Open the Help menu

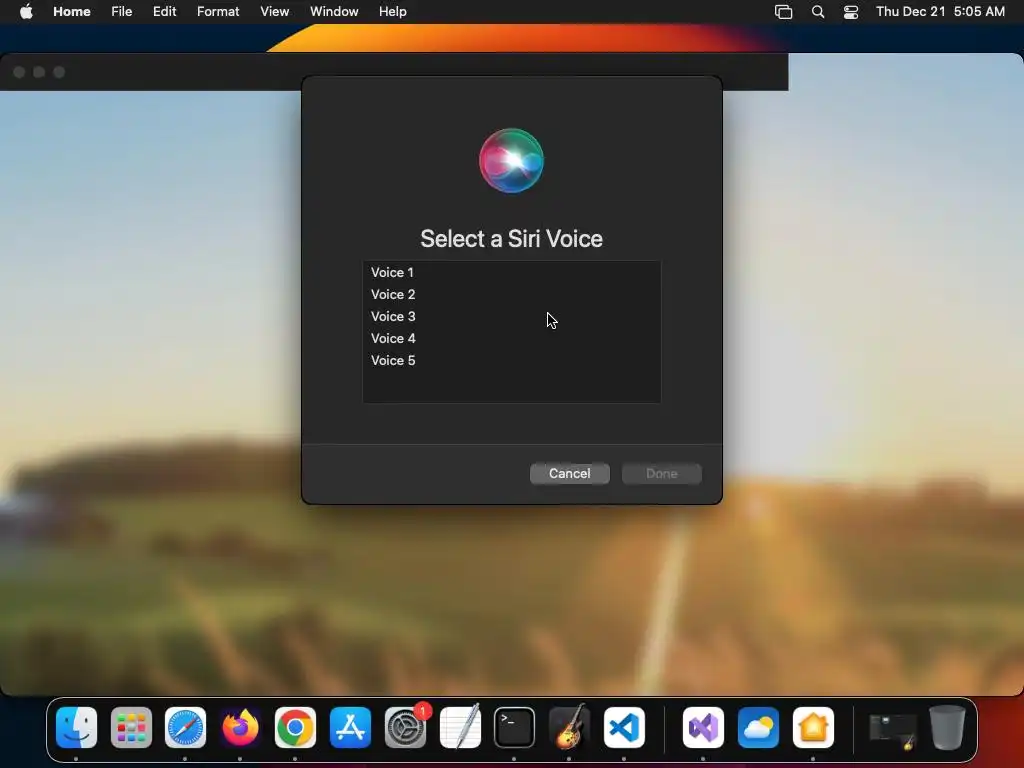[x=392, y=11]
